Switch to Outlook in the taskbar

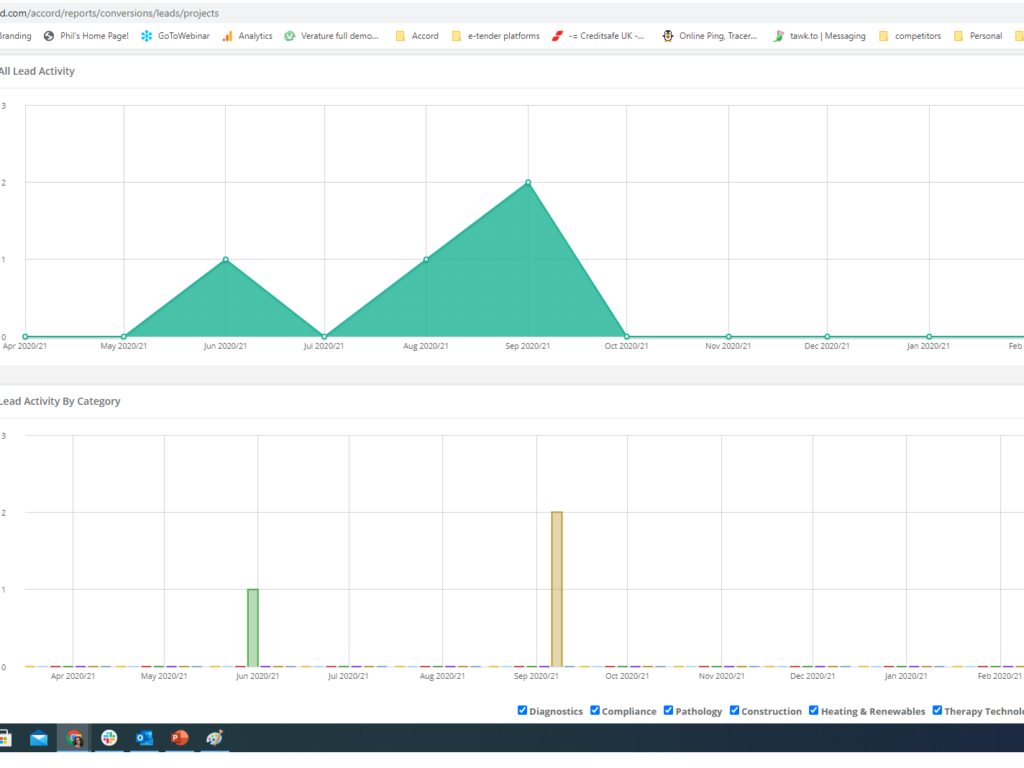click(x=144, y=738)
